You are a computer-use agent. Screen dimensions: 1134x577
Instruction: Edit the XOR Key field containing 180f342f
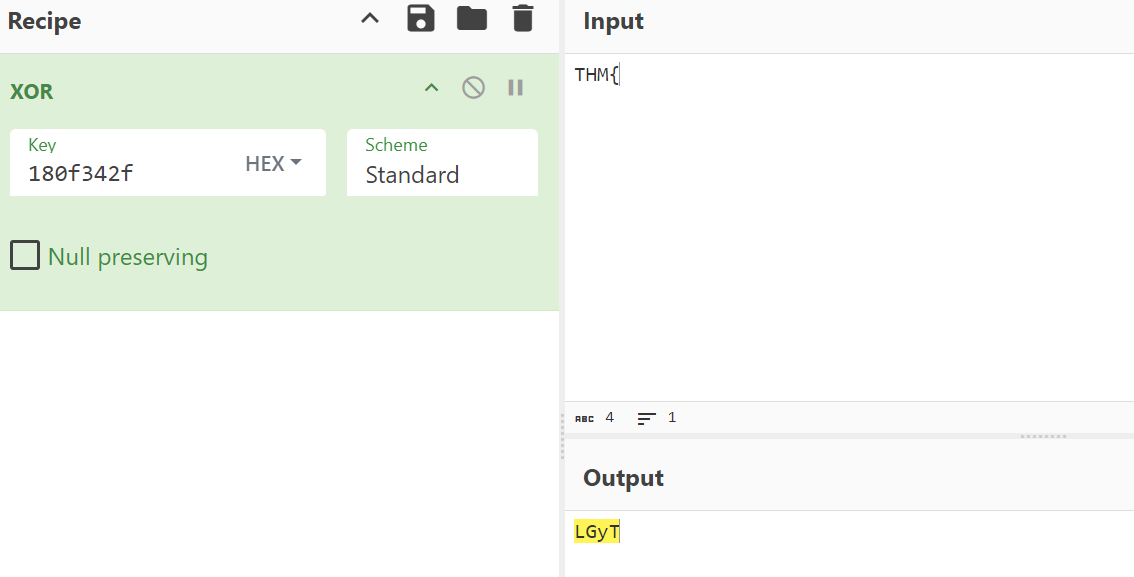[127, 163]
